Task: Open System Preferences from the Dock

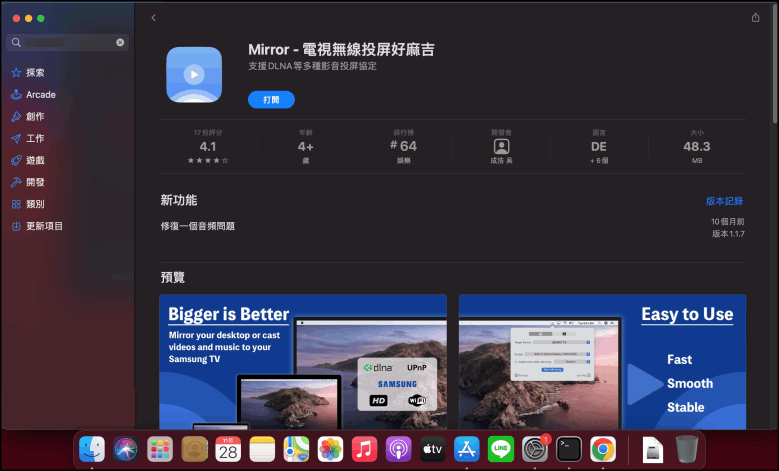Action: [x=535, y=449]
